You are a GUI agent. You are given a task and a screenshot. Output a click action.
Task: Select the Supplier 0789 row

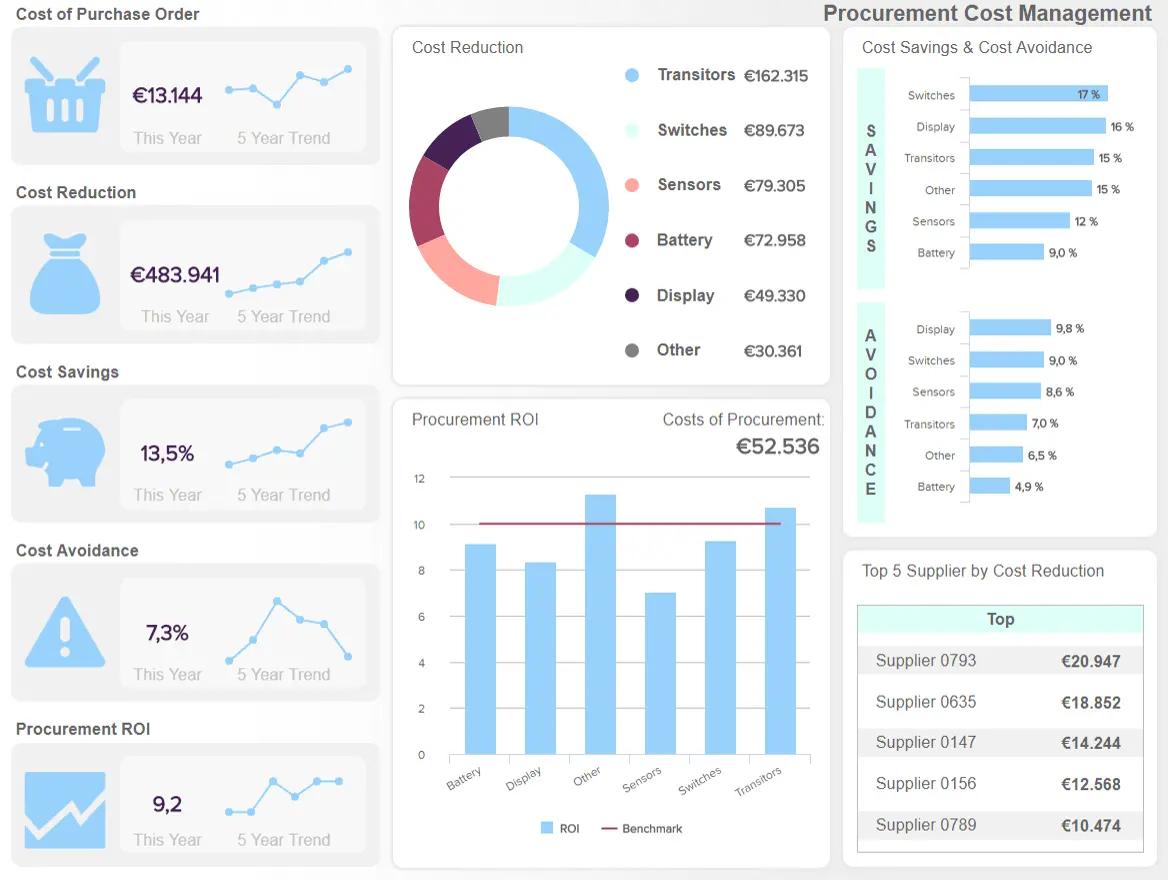click(x=1000, y=826)
